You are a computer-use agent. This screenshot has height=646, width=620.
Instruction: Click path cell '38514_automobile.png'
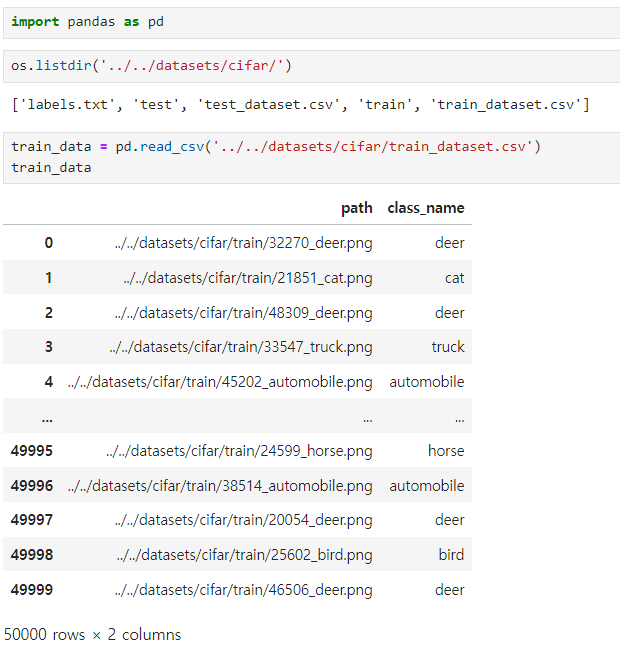click(x=220, y=486)
